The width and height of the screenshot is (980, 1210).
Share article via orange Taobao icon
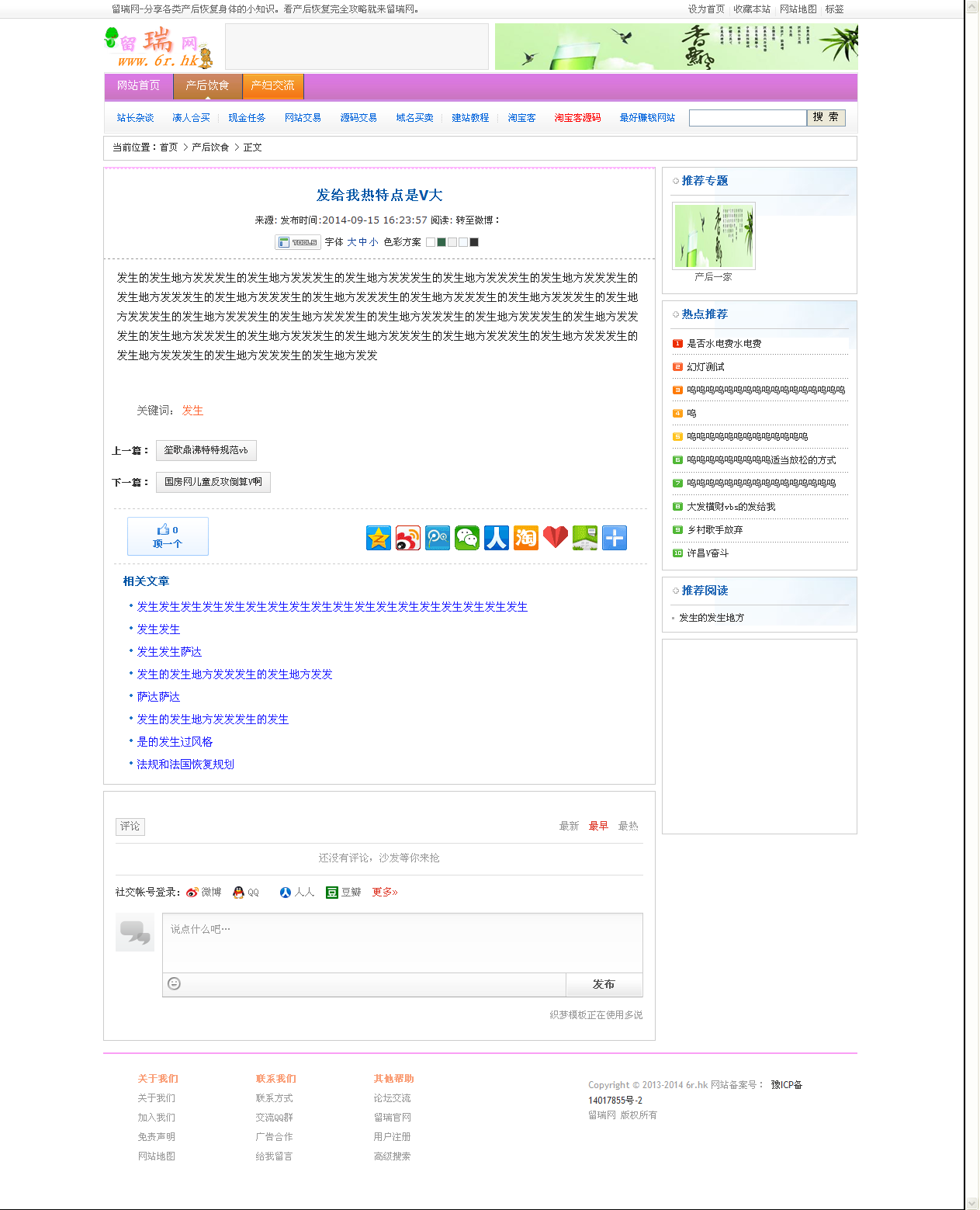pos(526,538)
